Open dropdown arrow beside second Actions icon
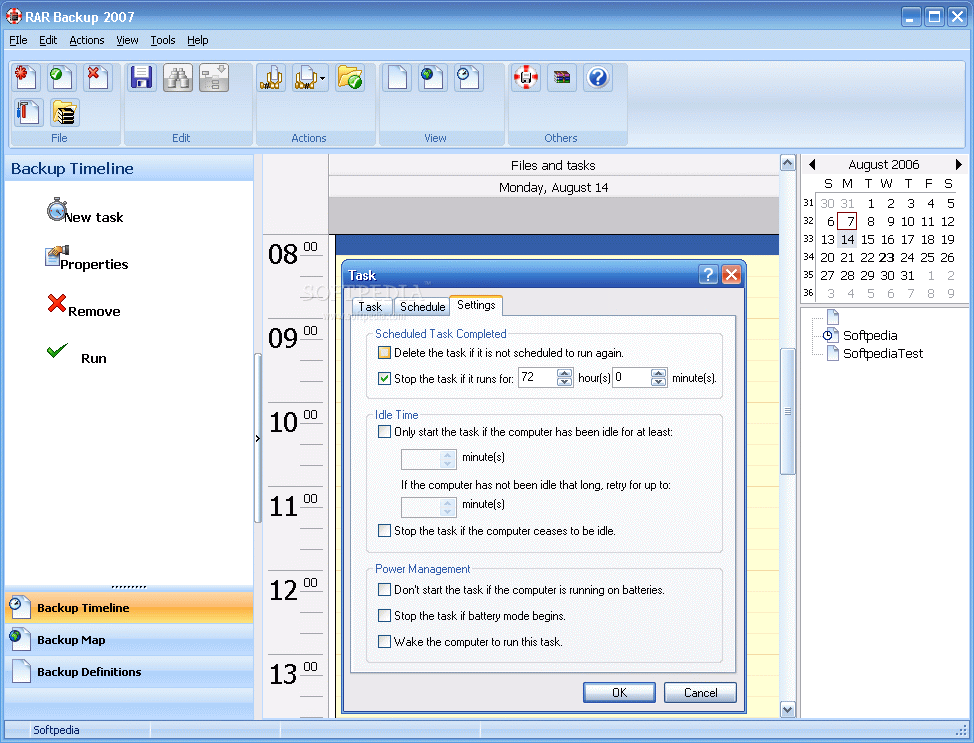Image resolution: width=974 pixels, height=743 pixels. tap(323, 78)
